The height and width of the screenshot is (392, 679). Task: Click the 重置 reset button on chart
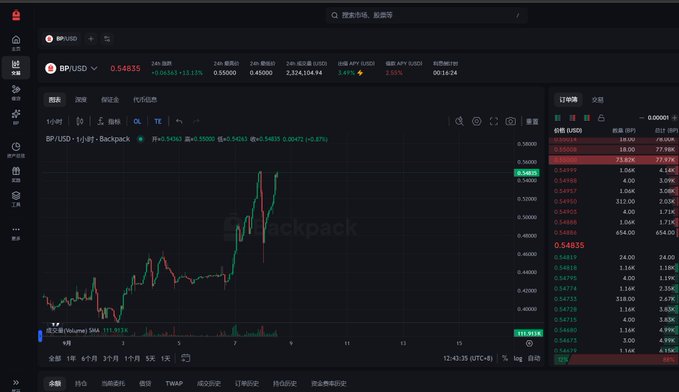point(532,122)
